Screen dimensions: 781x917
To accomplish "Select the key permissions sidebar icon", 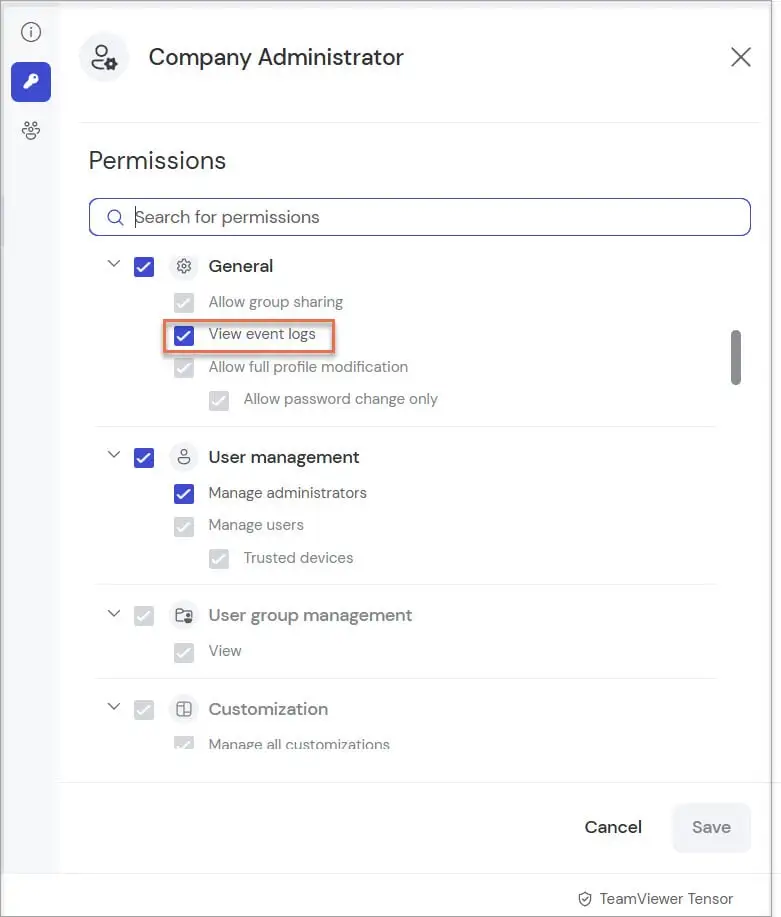I will 31,82.
